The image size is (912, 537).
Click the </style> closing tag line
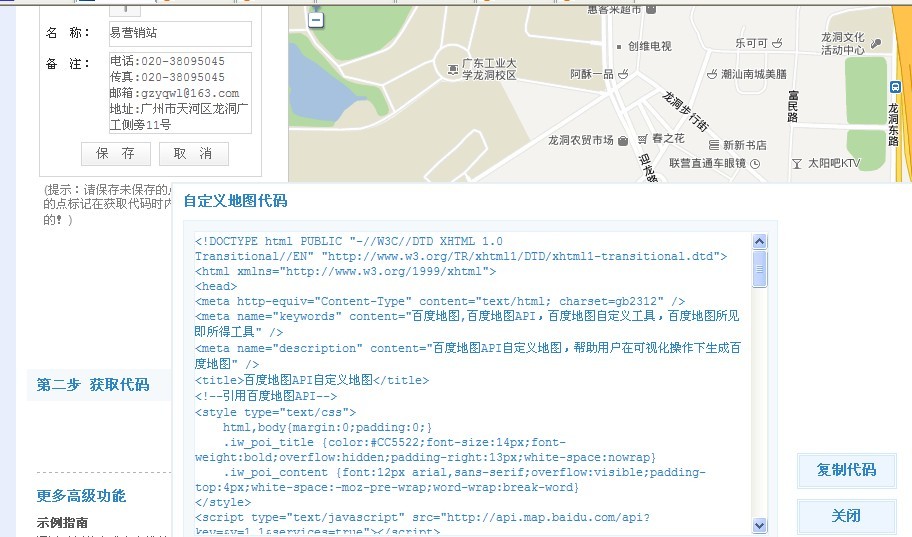pos(223,502)
